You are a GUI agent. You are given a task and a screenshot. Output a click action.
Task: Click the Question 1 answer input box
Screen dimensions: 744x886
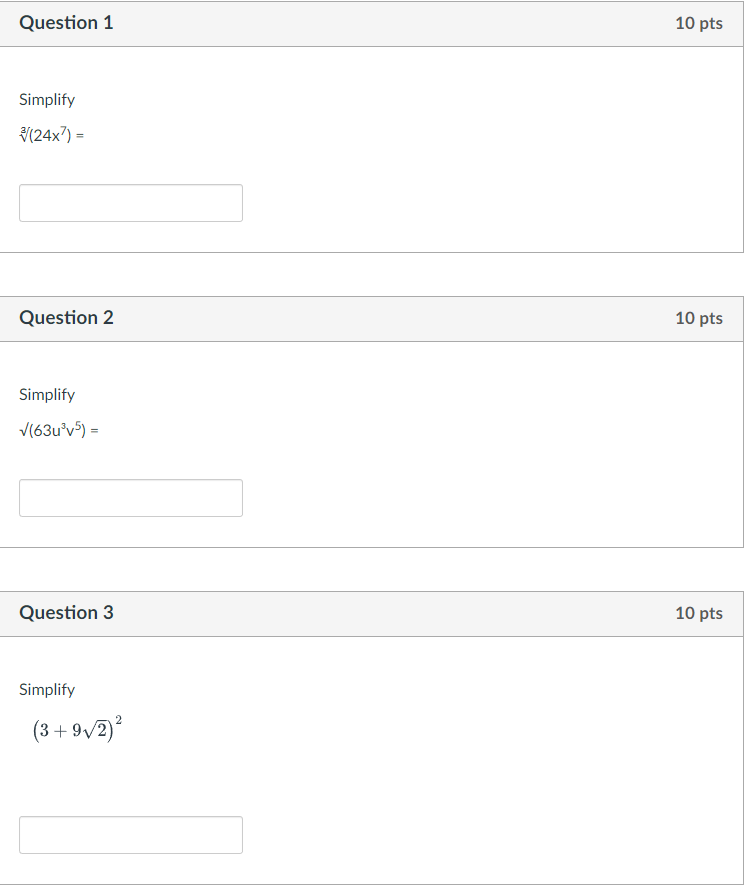click(x=130, y=203)
